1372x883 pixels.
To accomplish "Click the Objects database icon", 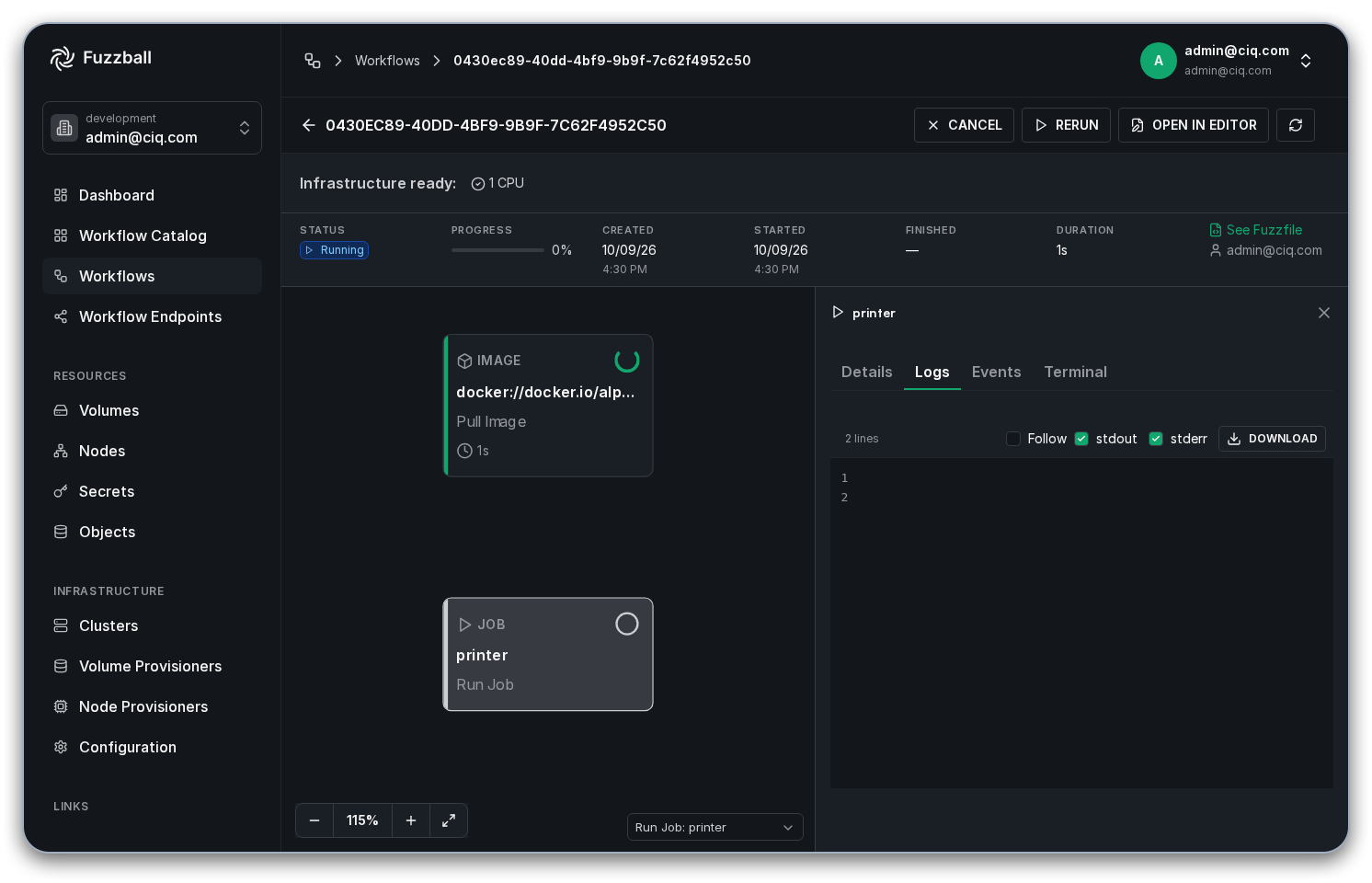I will click(x=61, y=532).
